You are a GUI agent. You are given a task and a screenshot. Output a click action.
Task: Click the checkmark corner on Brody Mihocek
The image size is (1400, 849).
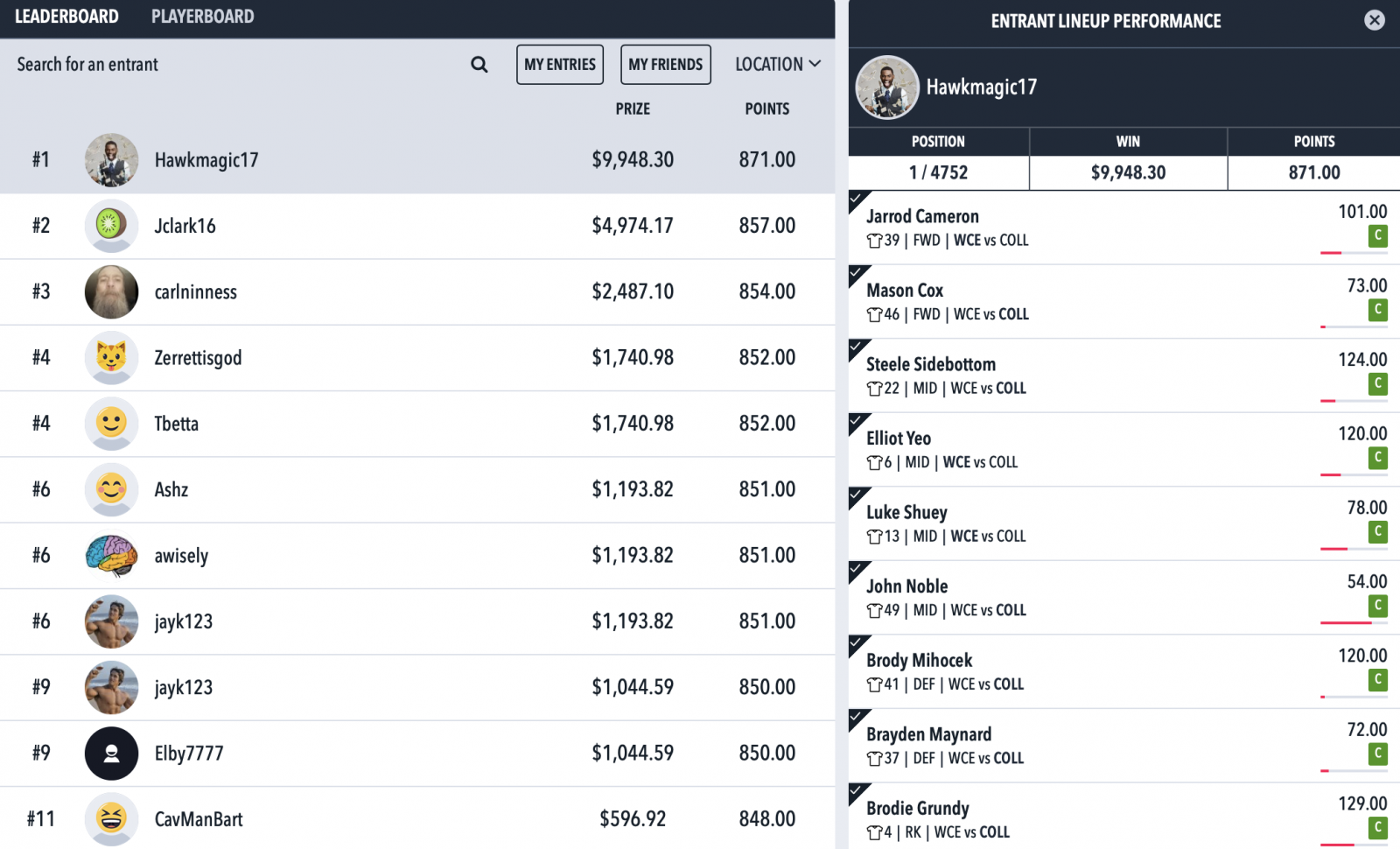point(858,644)
